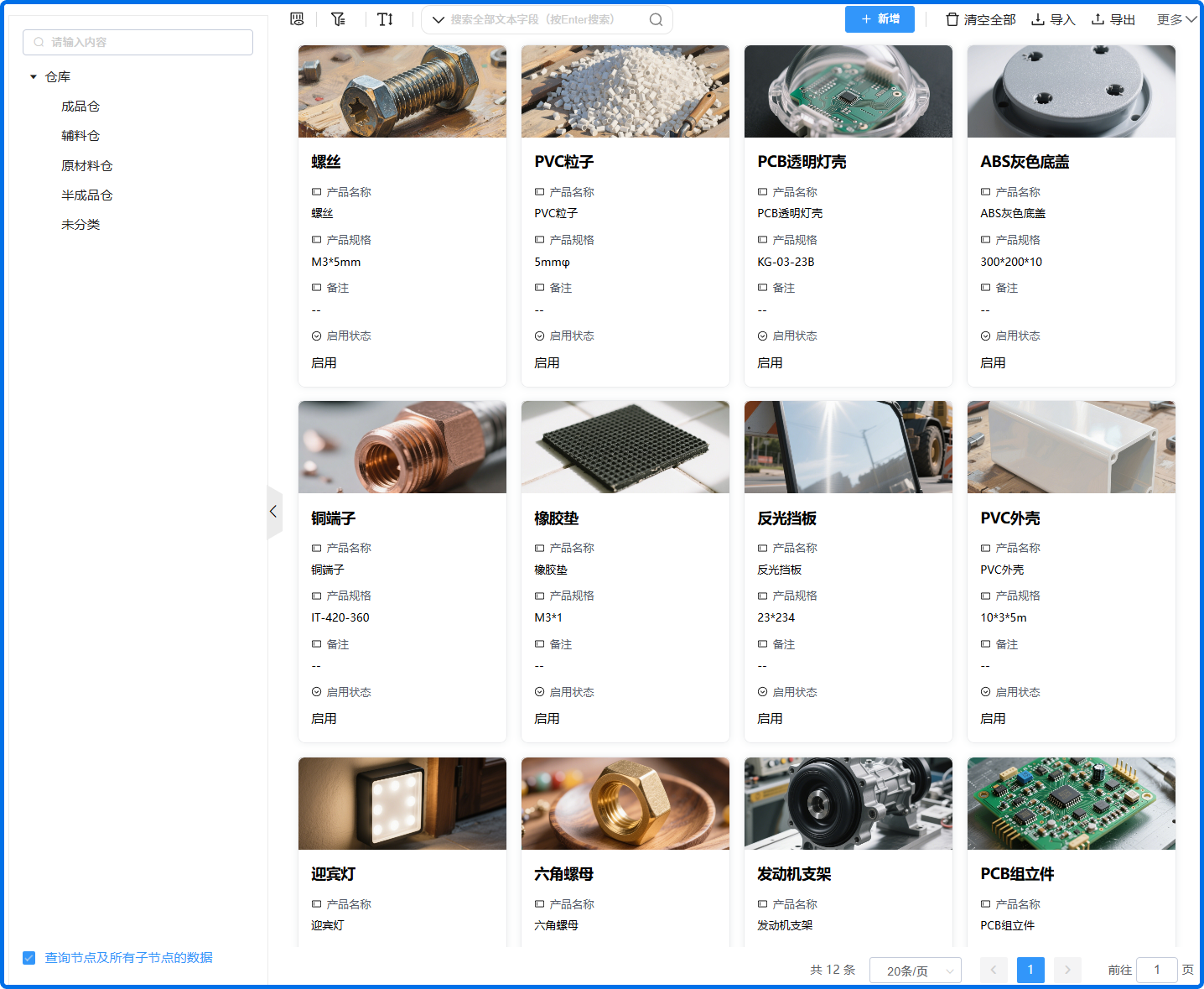Select 原材料仓 in the warehouse tree
The width and height of the screenshot is (1204, 989).
pyautogui.click(x=86, y=166)
